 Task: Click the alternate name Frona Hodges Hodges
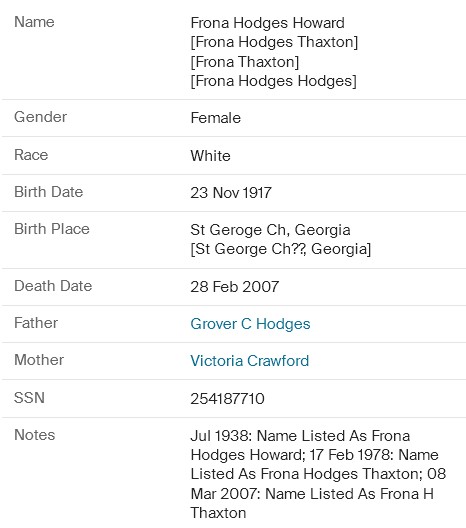click(x=273, y=81)
